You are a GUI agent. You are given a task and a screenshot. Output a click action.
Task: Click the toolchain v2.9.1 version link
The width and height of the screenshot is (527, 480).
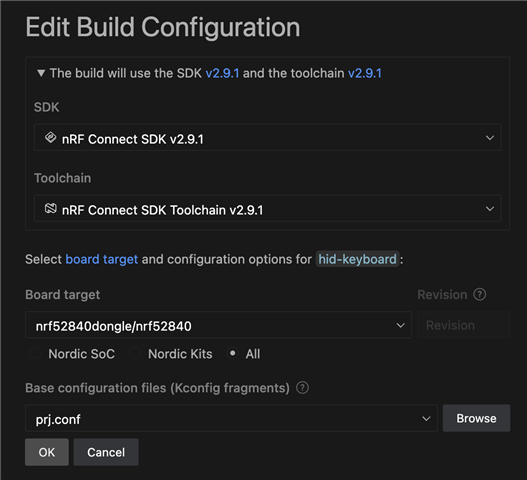[x=365, y=73]
